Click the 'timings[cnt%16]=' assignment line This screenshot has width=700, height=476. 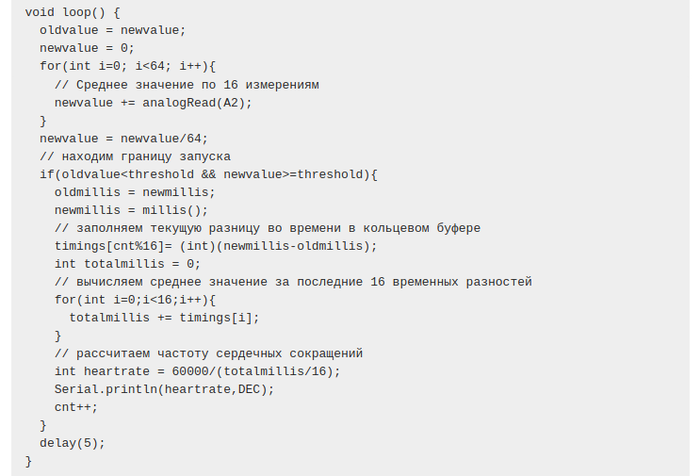point(216,246)
